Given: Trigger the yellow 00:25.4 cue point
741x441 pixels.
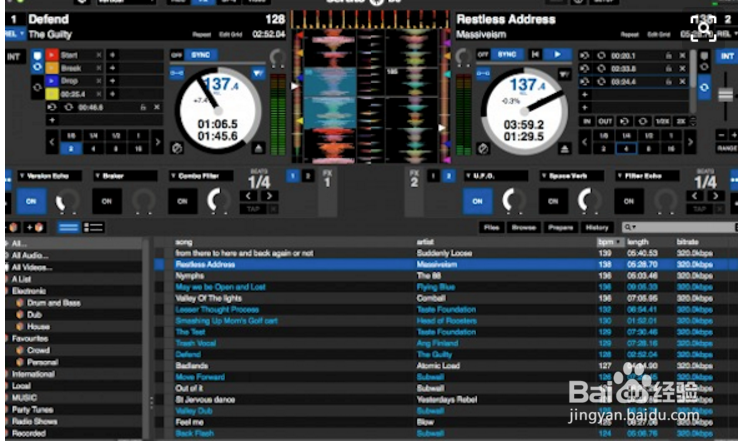Looking at the screenshot, I should tap(52, 94).
